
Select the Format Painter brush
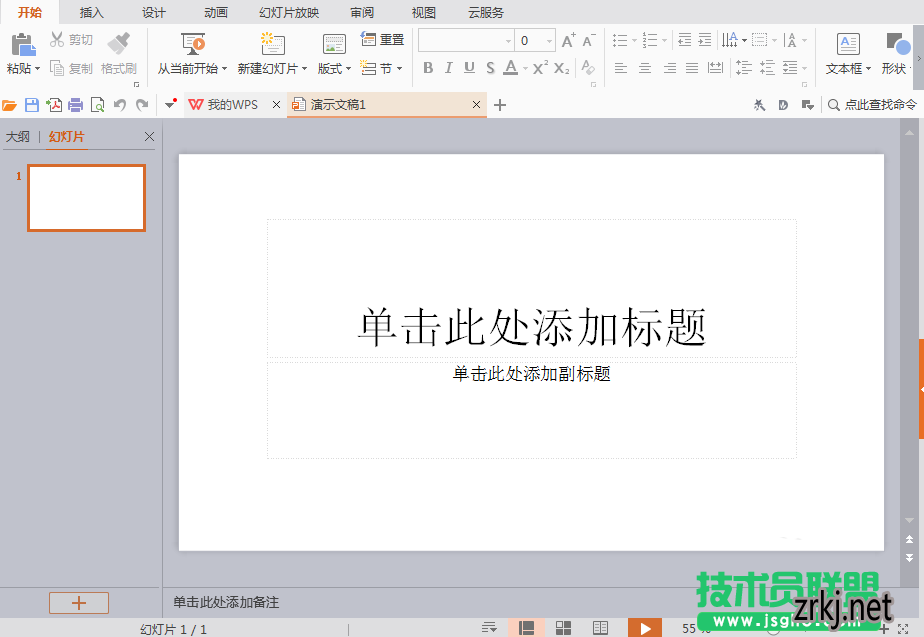click(x=118, y=42)
